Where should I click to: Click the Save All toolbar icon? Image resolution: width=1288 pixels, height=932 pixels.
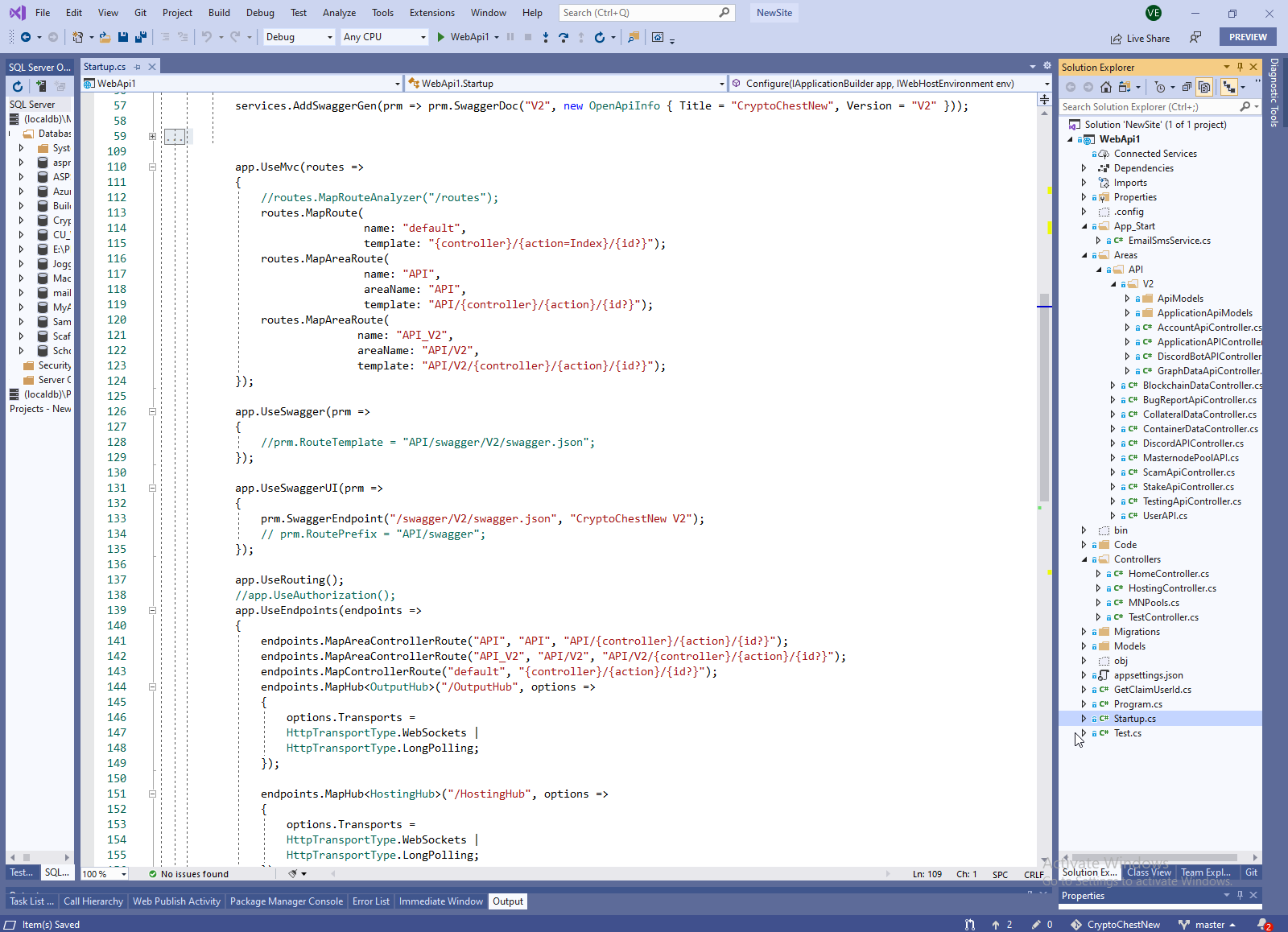(x=141, y=37)
